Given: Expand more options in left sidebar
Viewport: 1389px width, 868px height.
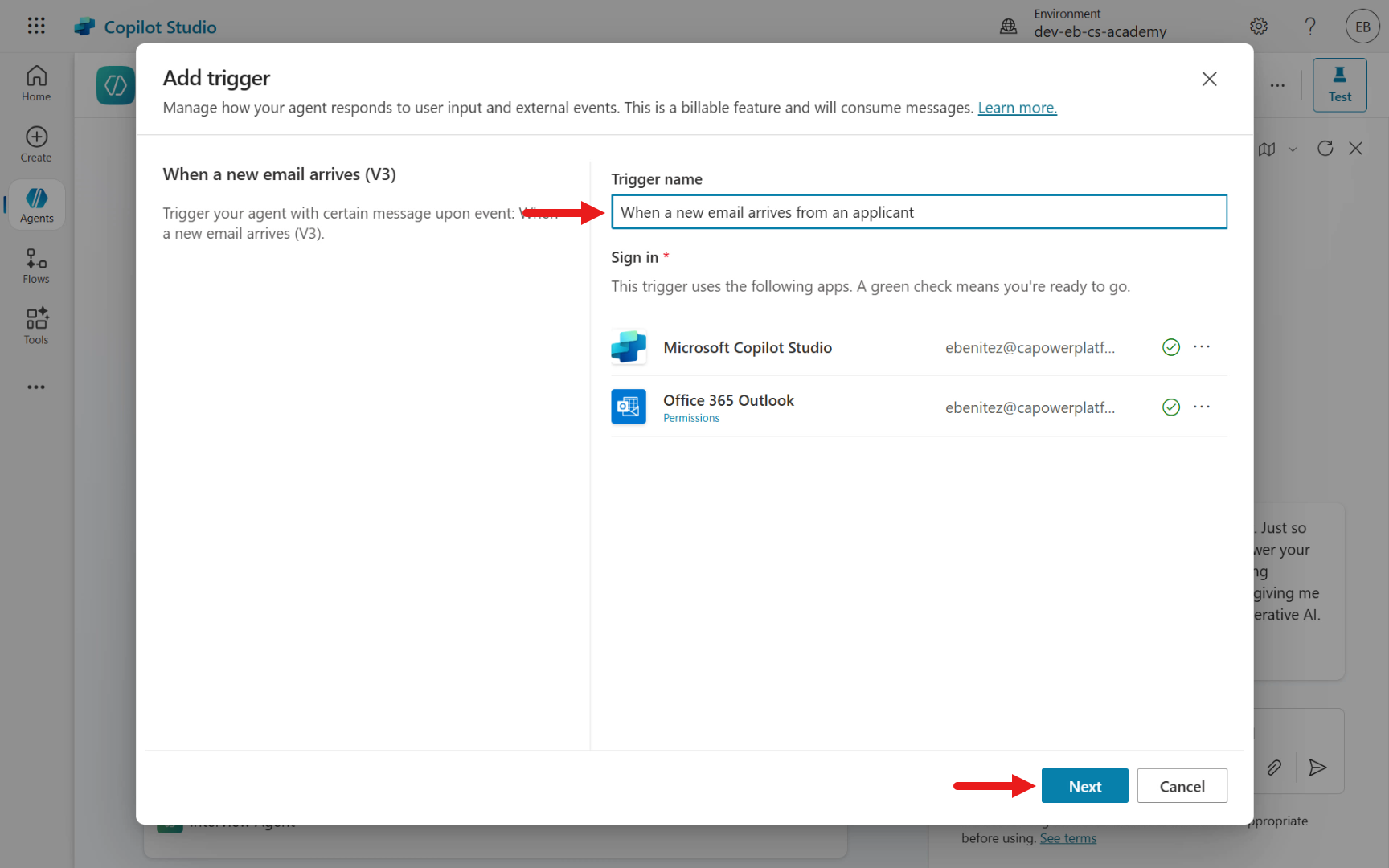Looking at the screenshot, I should coord(36,387).
